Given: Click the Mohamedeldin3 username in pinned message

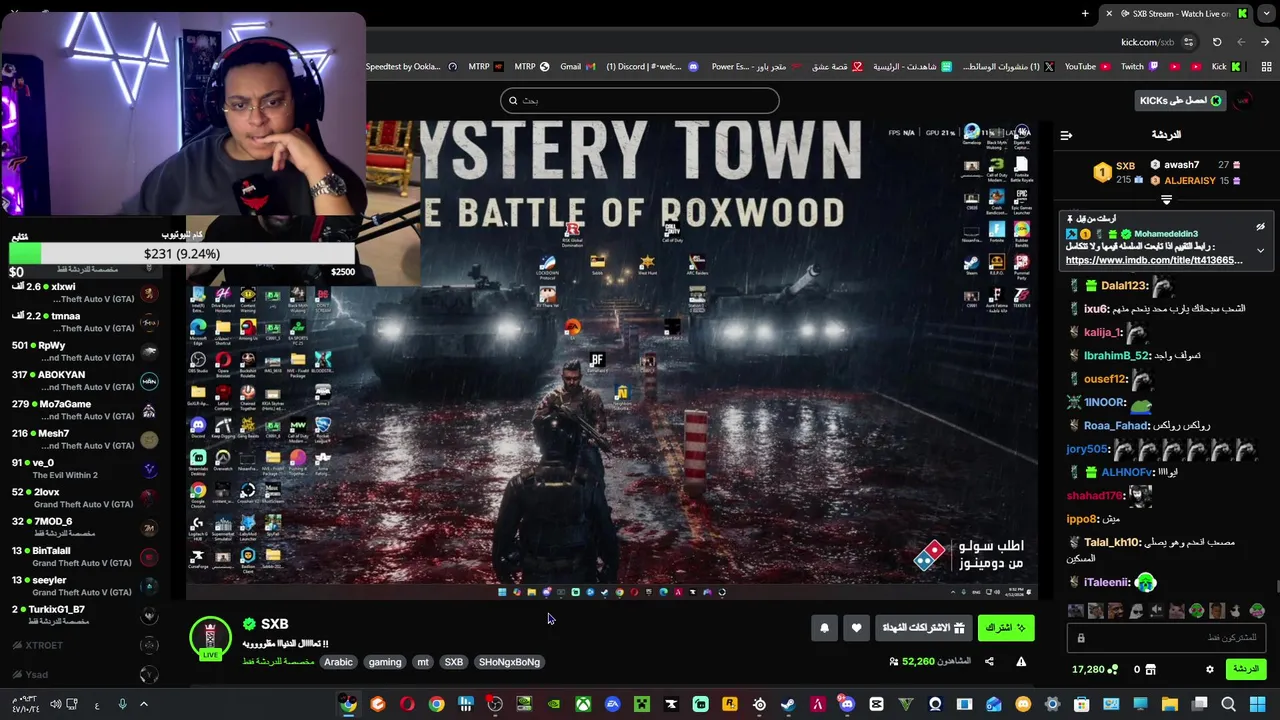Looking at the screenshot, I should (x=1165, y=234).
